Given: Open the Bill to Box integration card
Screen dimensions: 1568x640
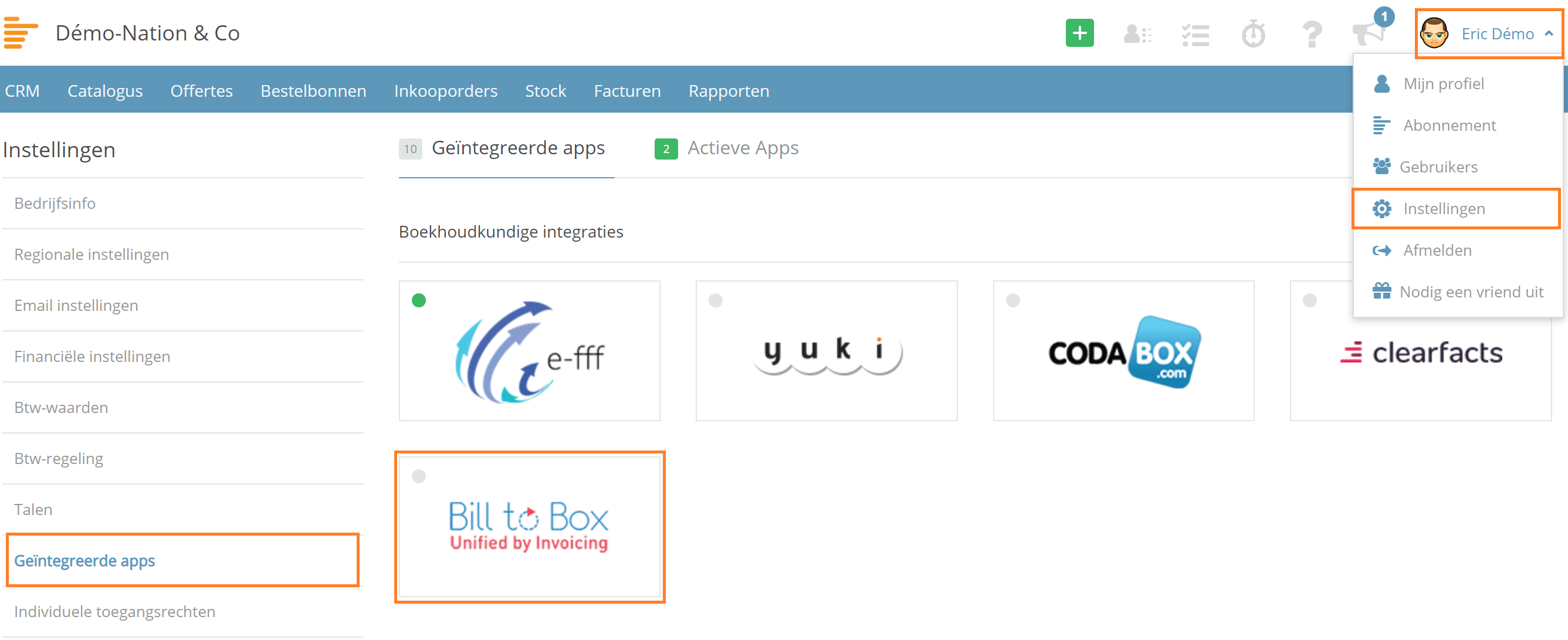Looking at the screenshot, I should (529, 527).
